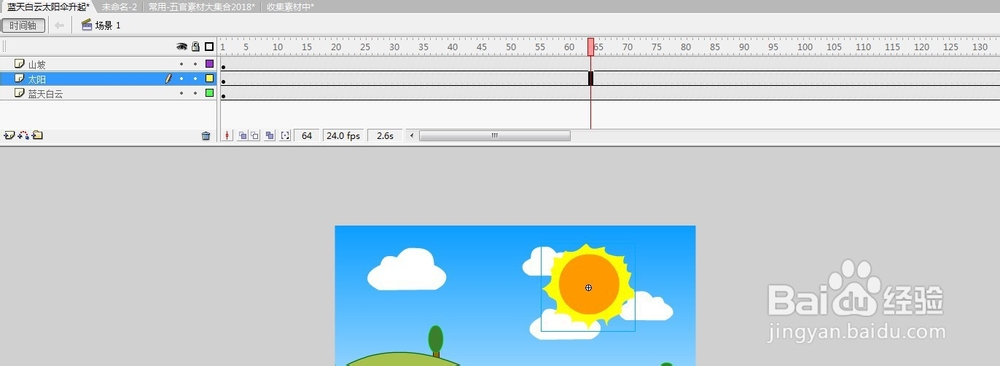Click the timeline scrollbar left arrow
Image resolution: width=1000 pixels, height=366 pixels.
tap(412, 136)
